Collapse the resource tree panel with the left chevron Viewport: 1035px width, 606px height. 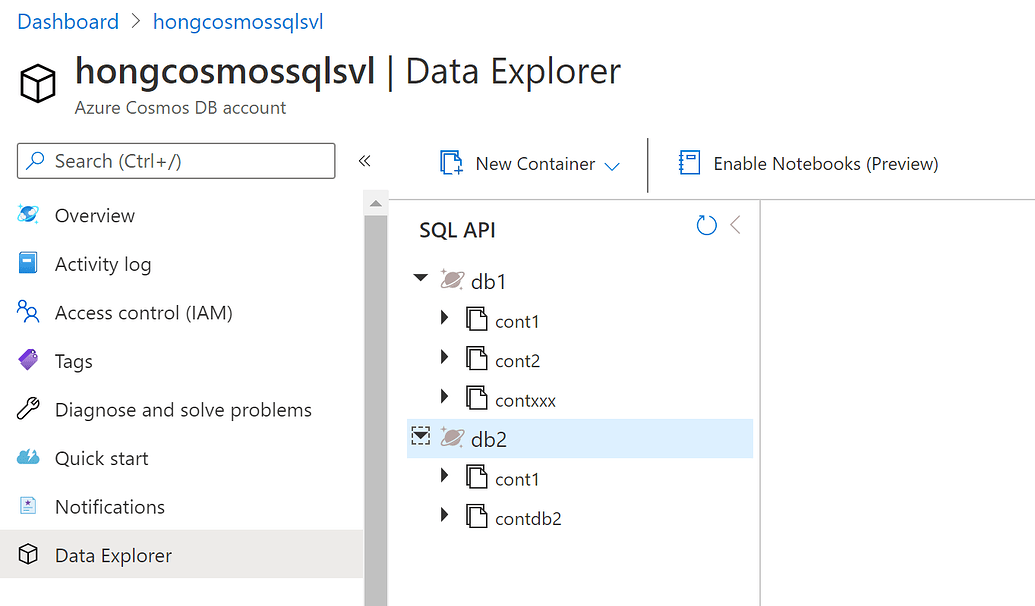(735, 225)
